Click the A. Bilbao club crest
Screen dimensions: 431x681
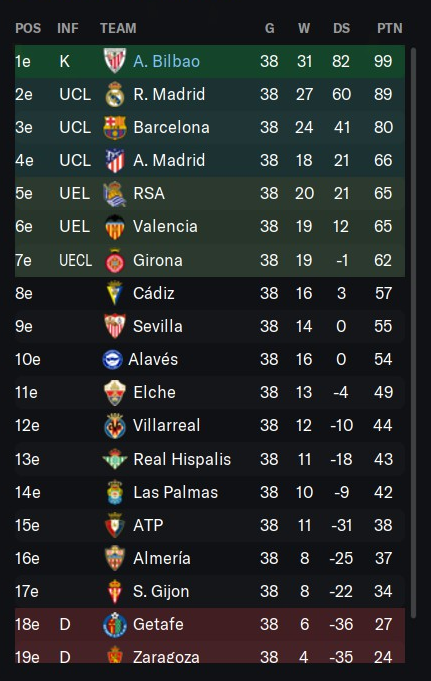pyautogui.click(x=115, y=61)
